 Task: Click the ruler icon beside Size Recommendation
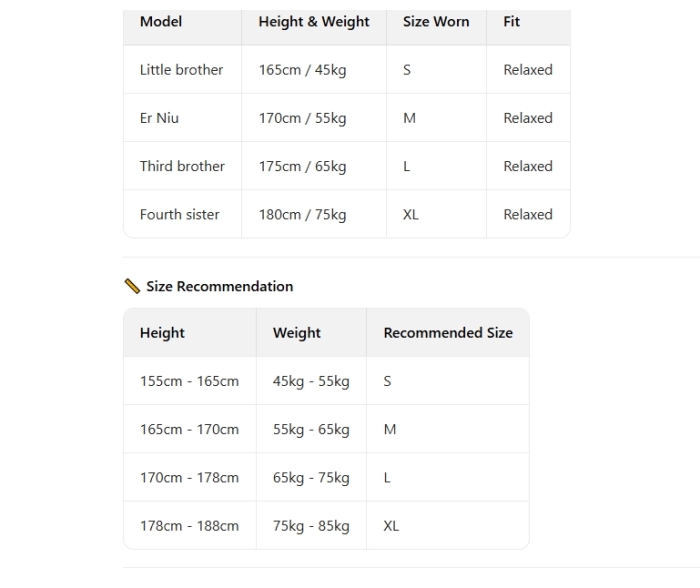coord(131,286)
